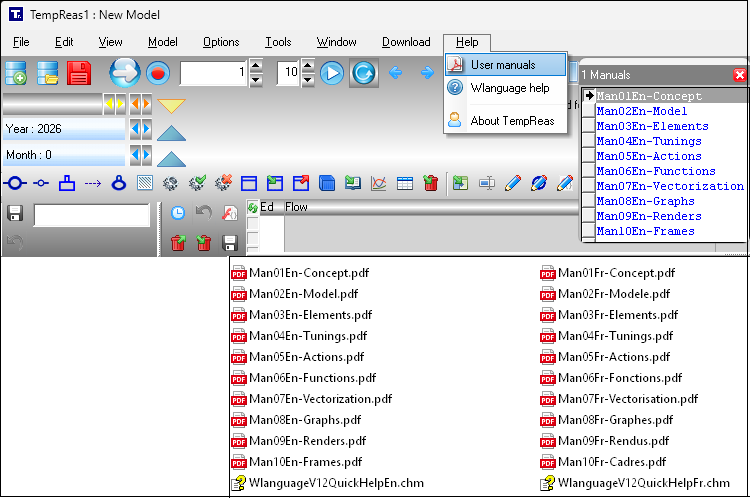Screen dimensions: 750x498
Task: Save the model using the red floppy icon
Action: pyautogui.click(x=79, y=73)
